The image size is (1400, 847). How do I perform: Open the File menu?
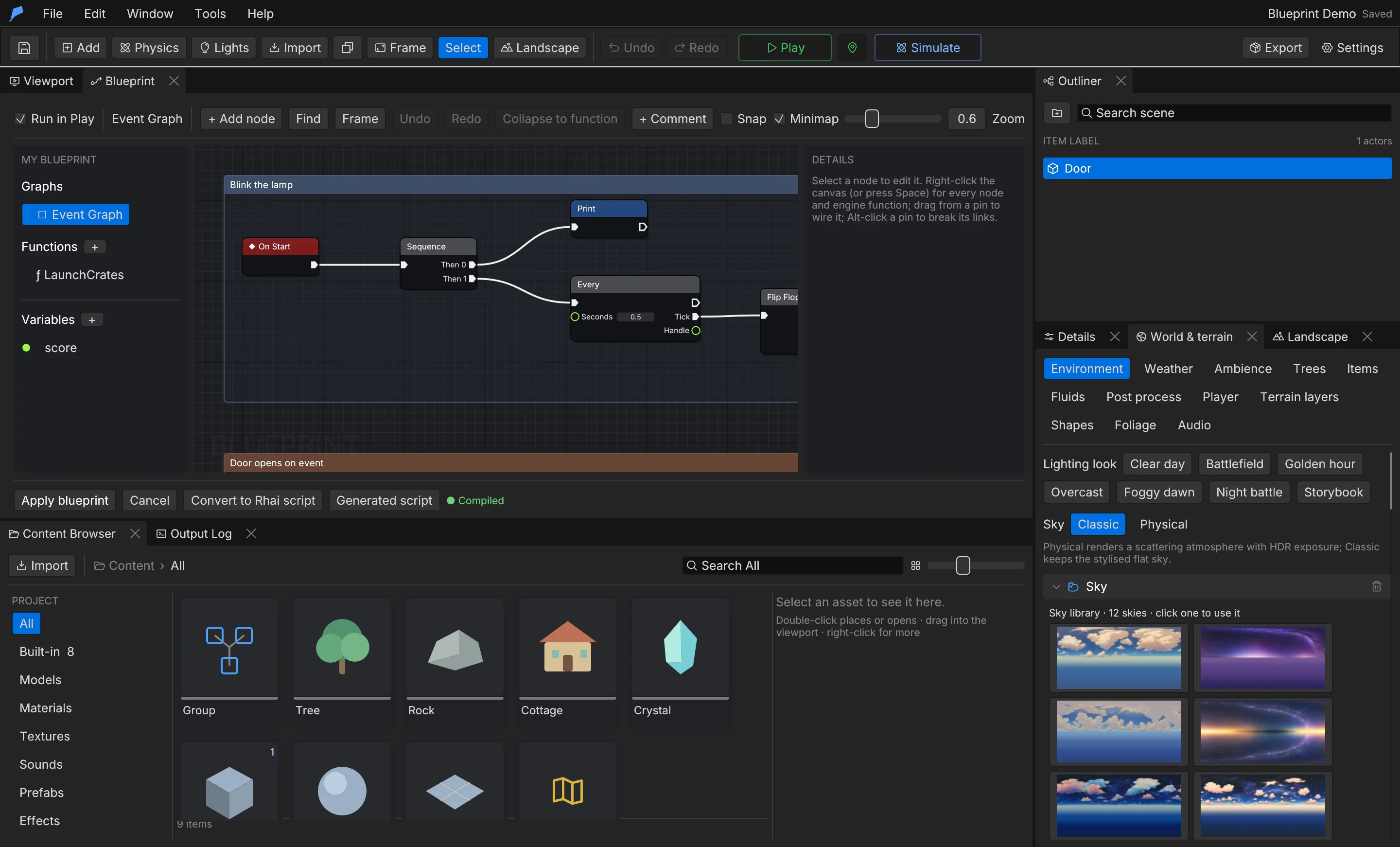[x=52, y=14]
